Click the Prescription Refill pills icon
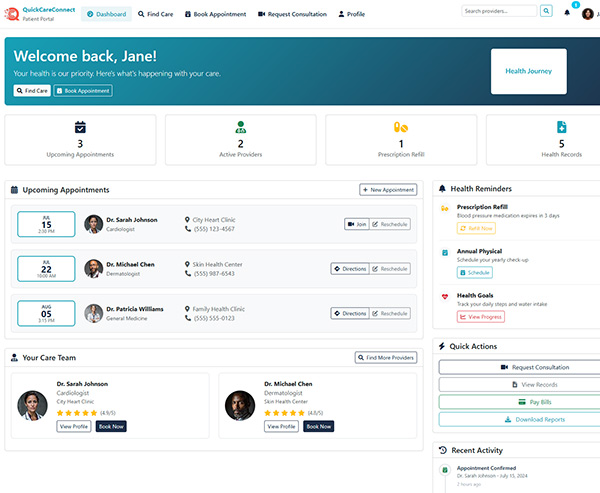Screen dimensions: 600x493 401,127
